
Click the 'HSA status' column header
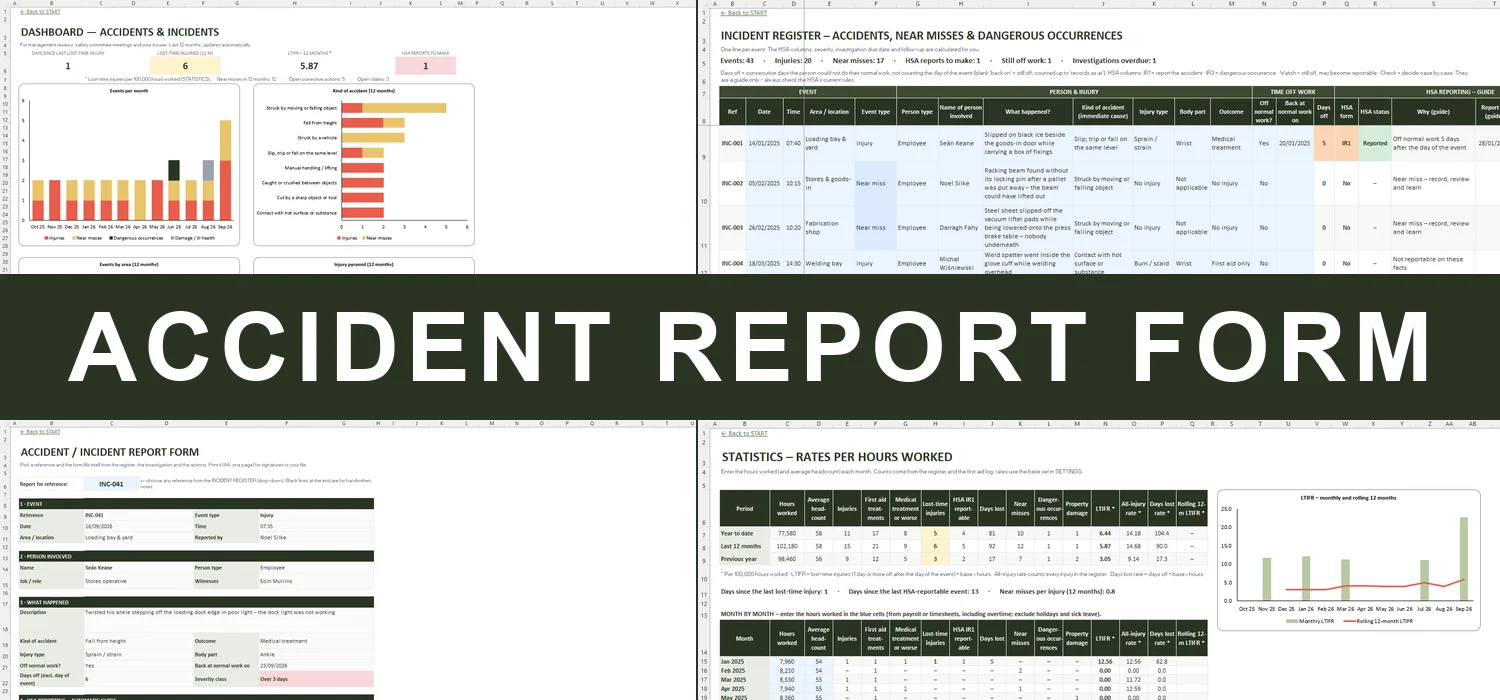pyautogui.click(x=1375, y=111)
